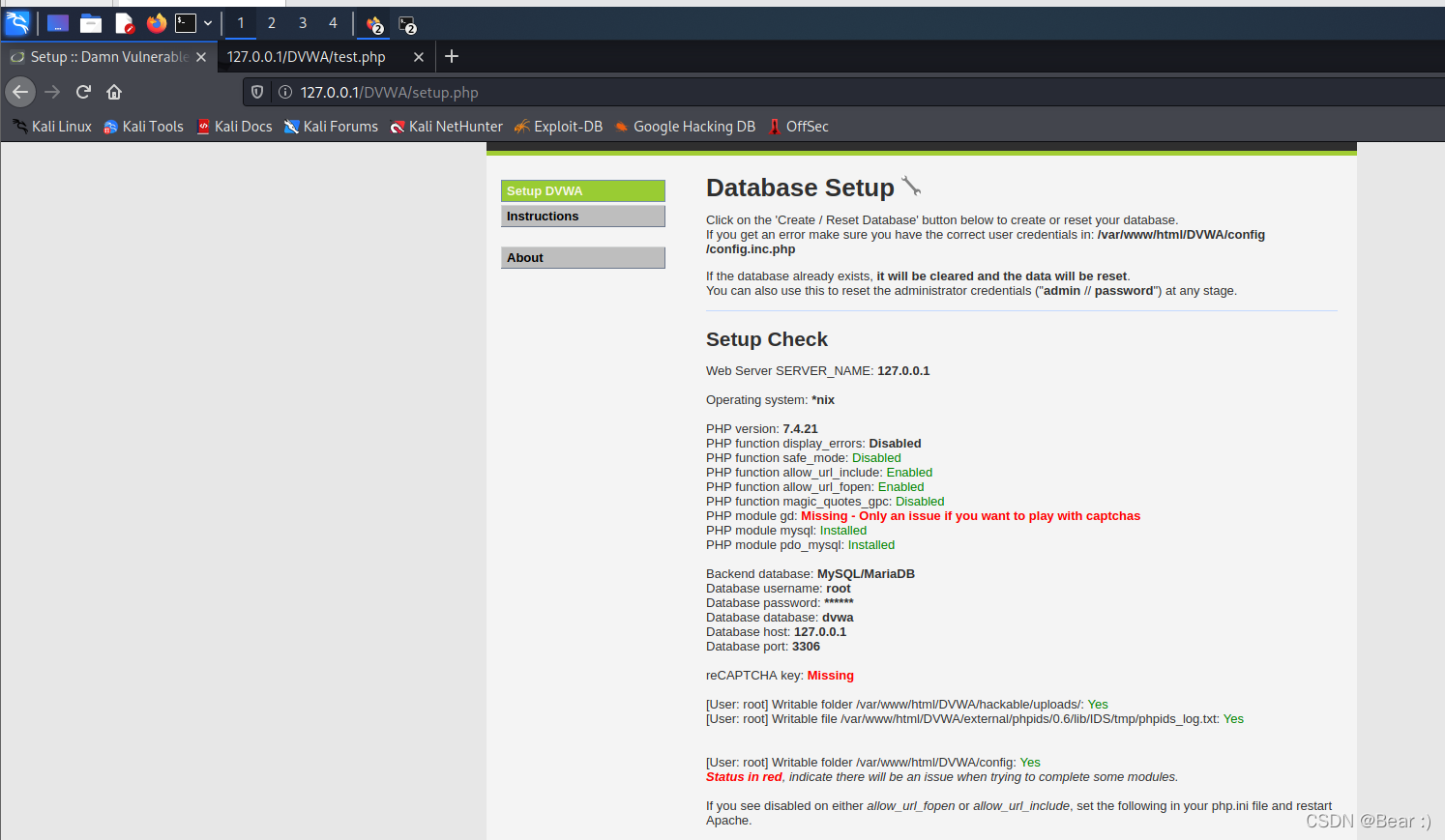Click the display_errors Disabled status

coord(895,444)
